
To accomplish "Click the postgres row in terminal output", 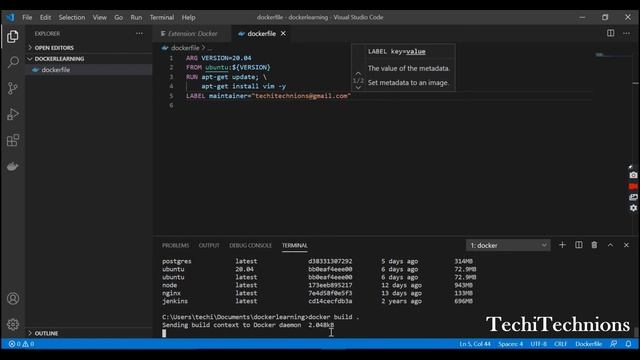I will pyautogui.click(x=318, y=261).
